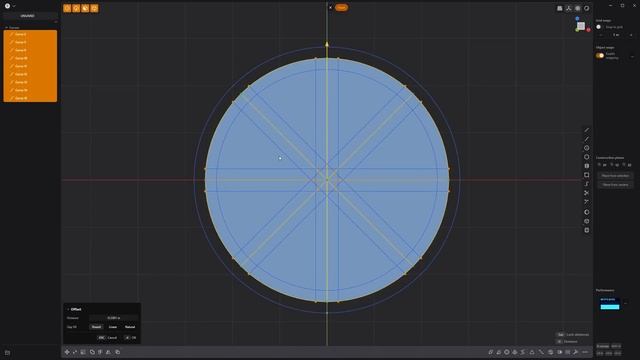Screen dimensions: 640x360
Task: Close the active command with top X
Action: click(x=330, y=7)
